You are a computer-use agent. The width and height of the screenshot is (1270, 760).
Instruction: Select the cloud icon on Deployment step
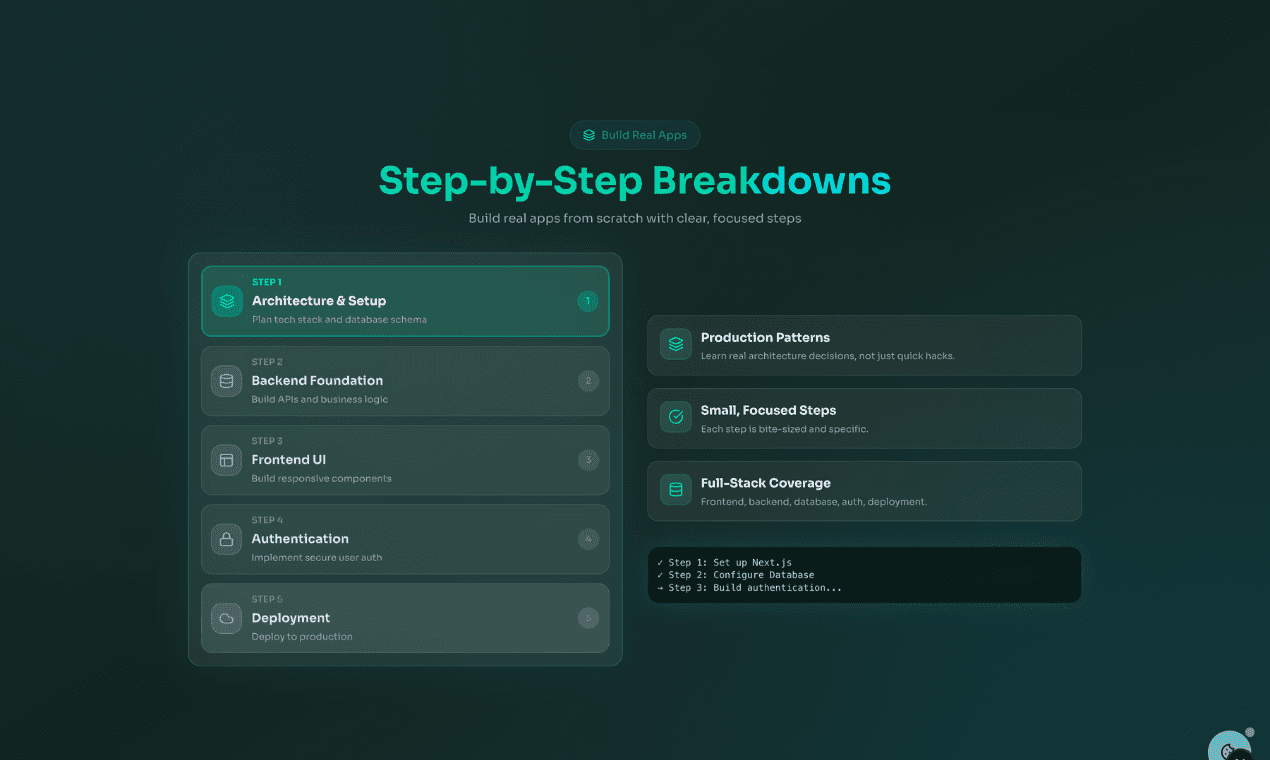226,618
